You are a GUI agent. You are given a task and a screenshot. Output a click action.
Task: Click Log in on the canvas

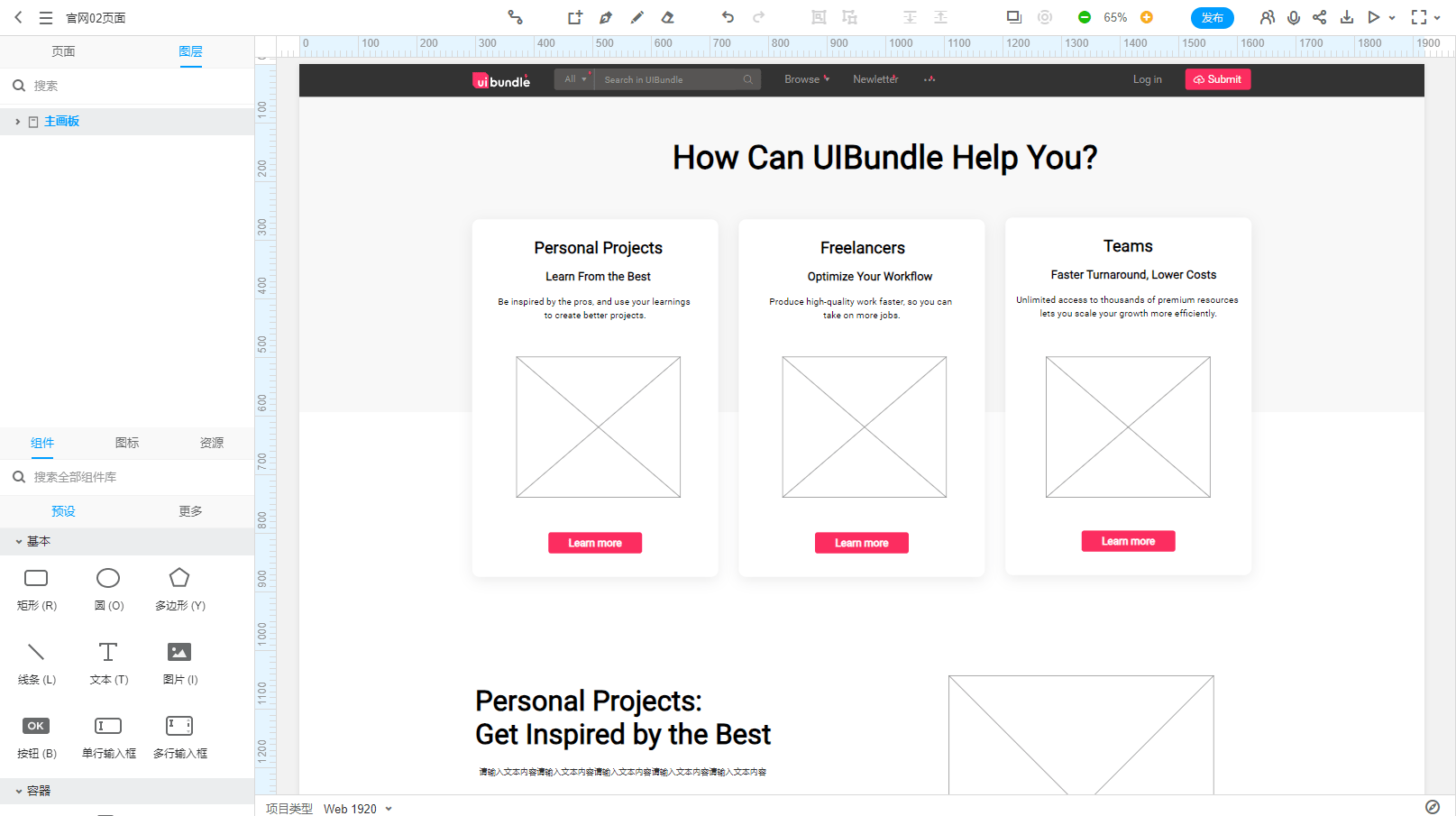pyautogui.click(x=1147, y=79)
